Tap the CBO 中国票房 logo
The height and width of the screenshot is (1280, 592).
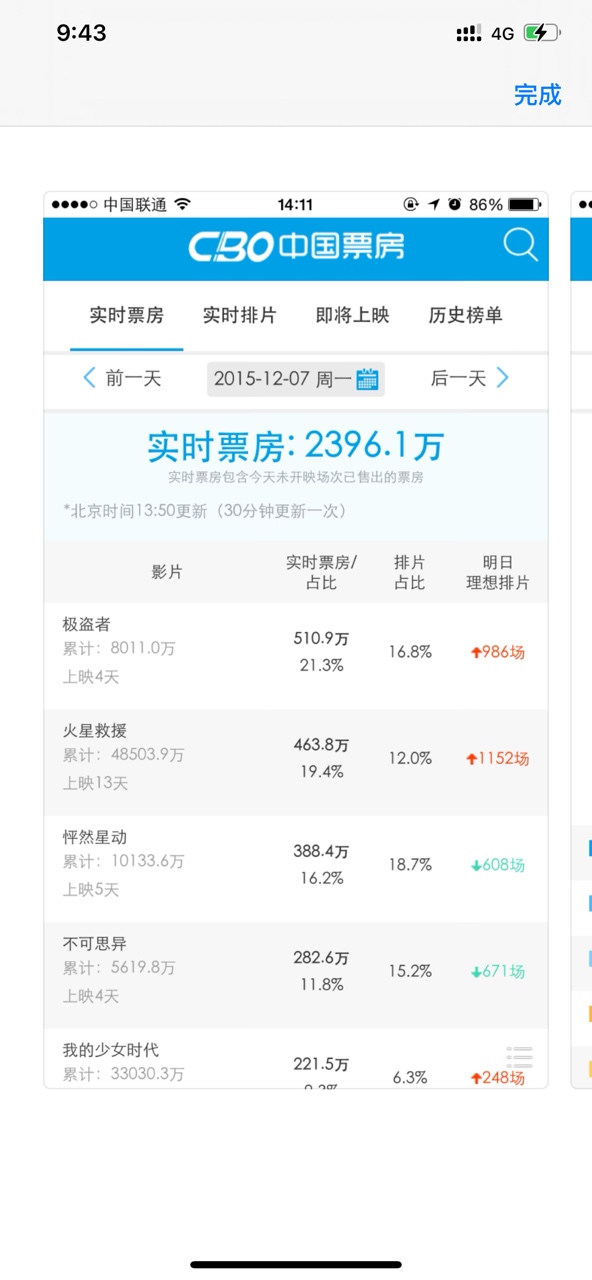tap(296, 246)
